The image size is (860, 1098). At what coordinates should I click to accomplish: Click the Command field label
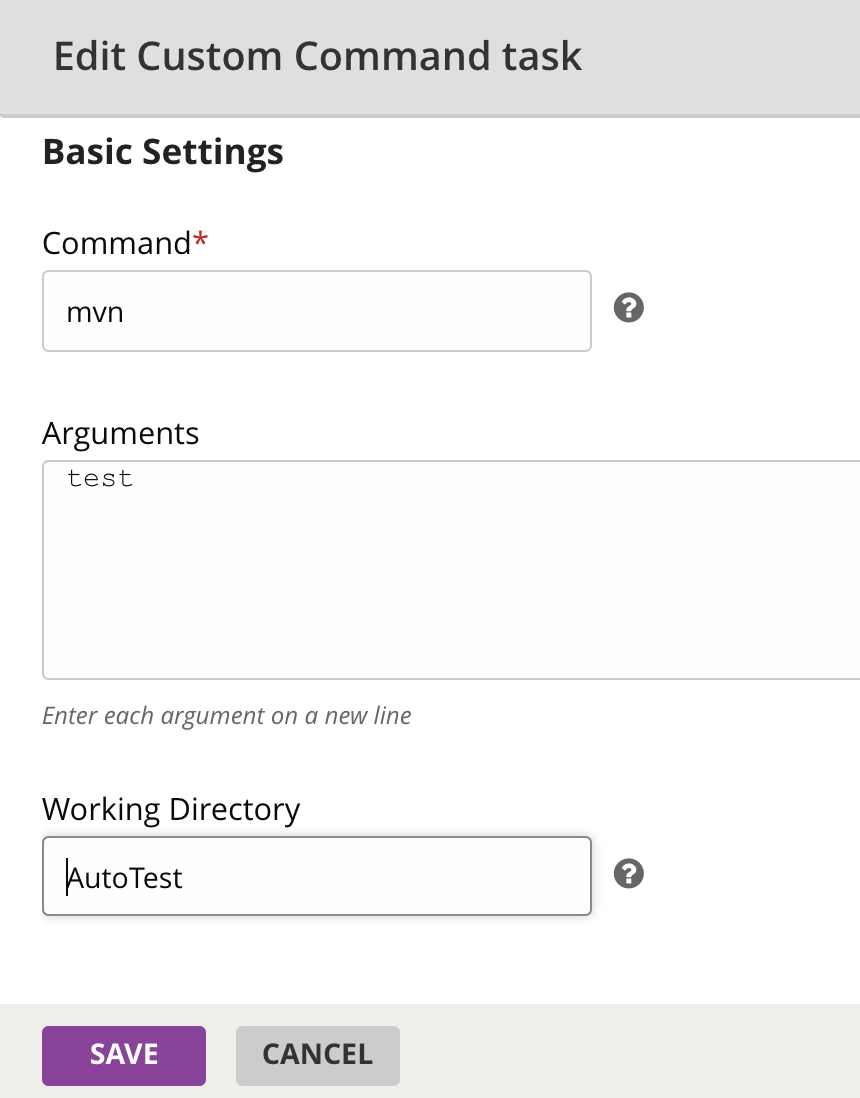pos(116,243)
